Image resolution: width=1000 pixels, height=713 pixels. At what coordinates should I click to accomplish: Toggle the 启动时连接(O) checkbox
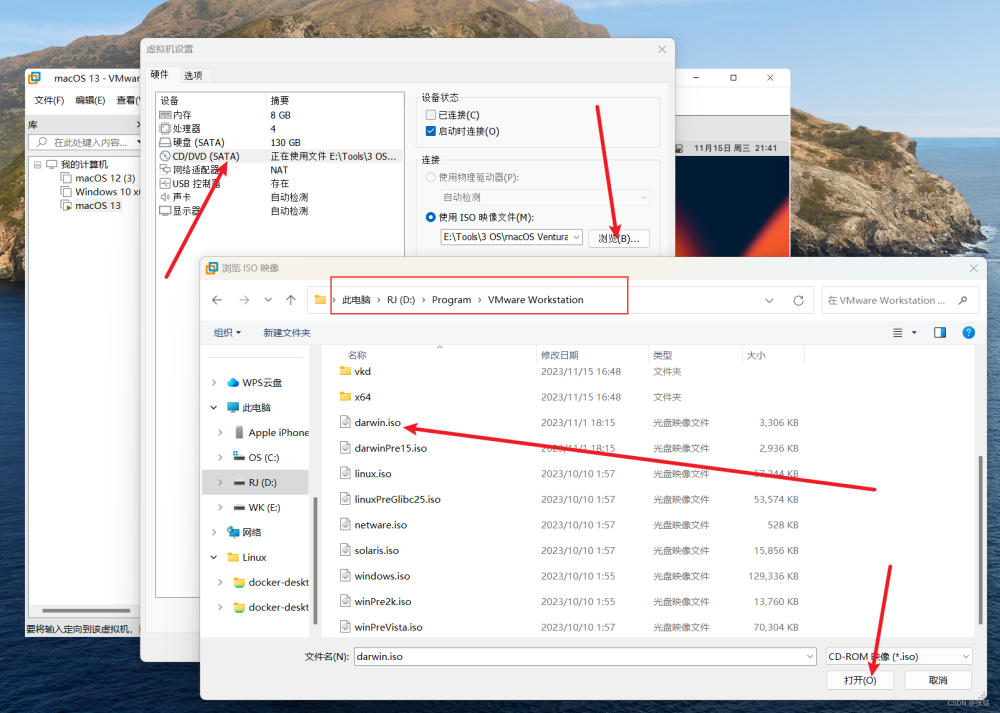click(430, 131)
